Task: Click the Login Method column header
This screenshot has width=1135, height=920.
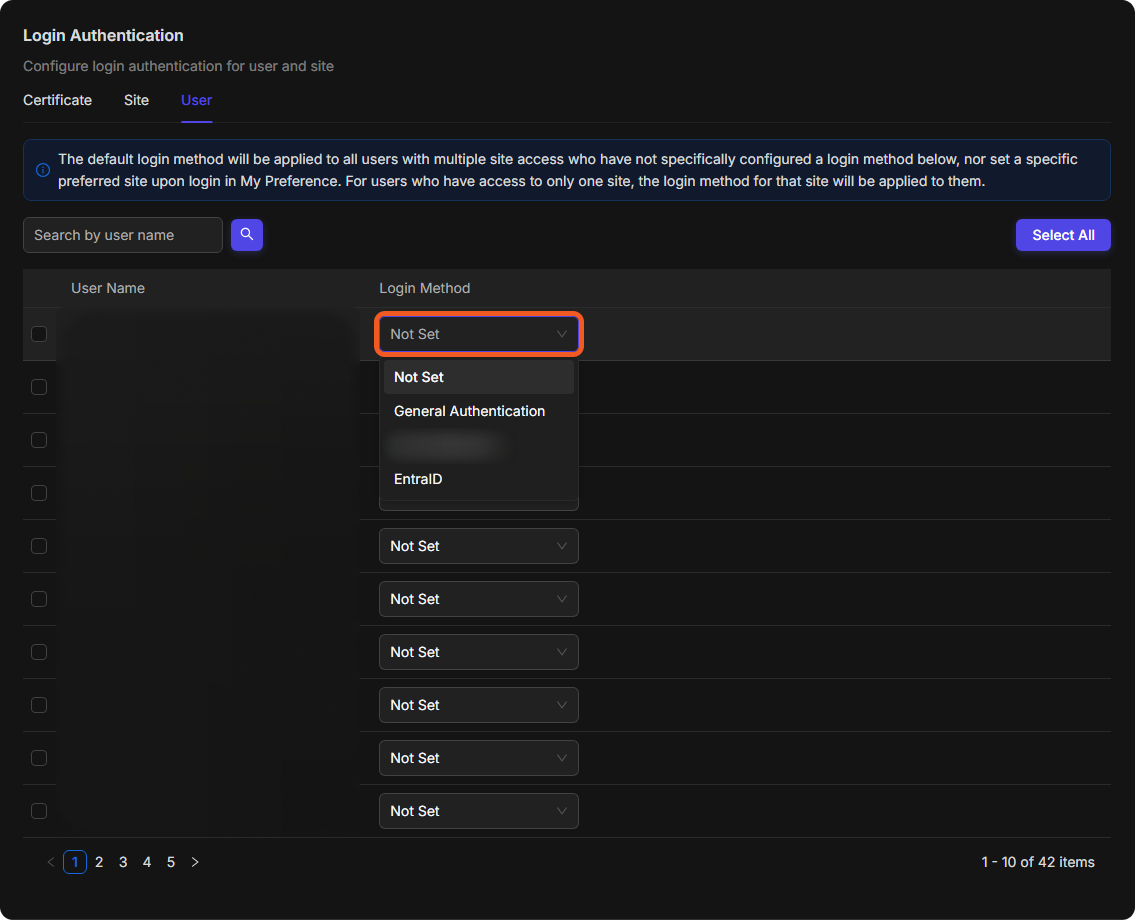Action: click(x=425, y=288)
